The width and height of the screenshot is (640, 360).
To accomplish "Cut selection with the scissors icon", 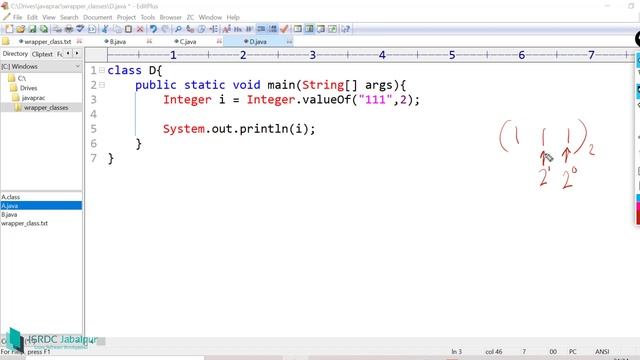I will 105,29.
